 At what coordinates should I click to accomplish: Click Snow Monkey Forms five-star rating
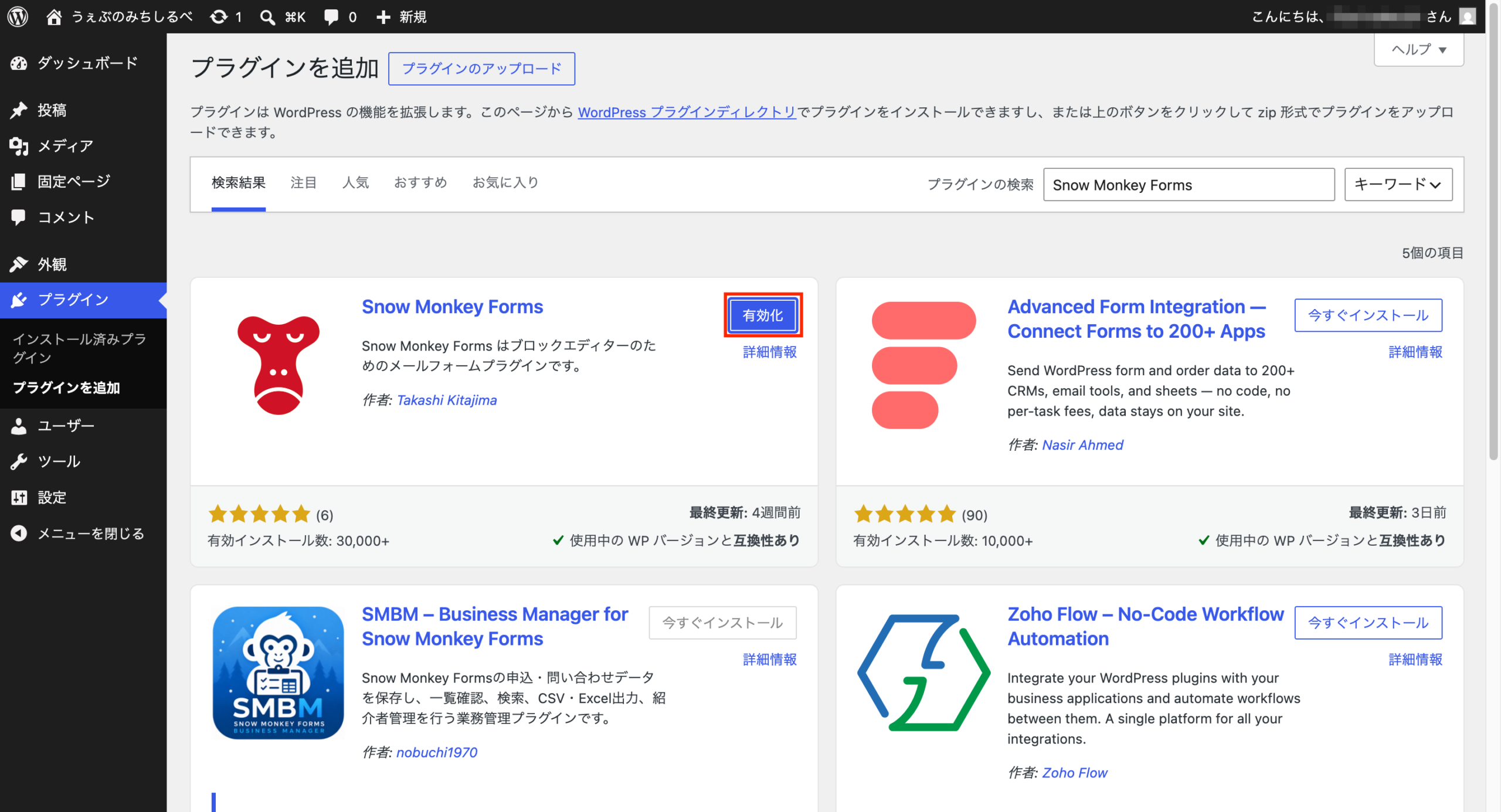(259, 514)
